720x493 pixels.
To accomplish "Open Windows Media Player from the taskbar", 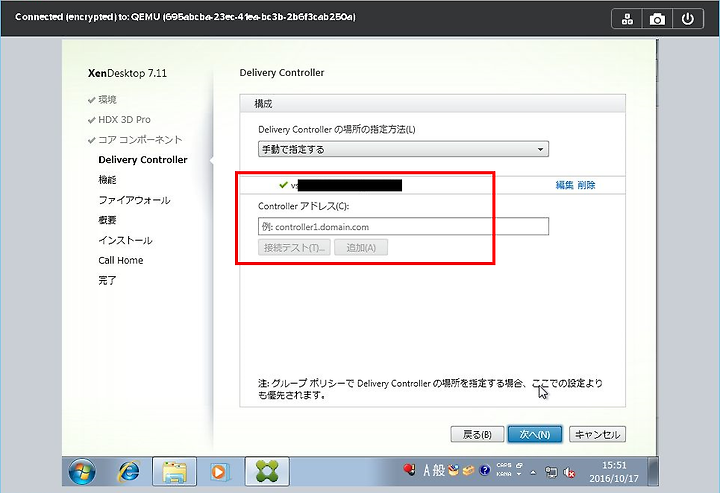I will [x=219, y=471].
